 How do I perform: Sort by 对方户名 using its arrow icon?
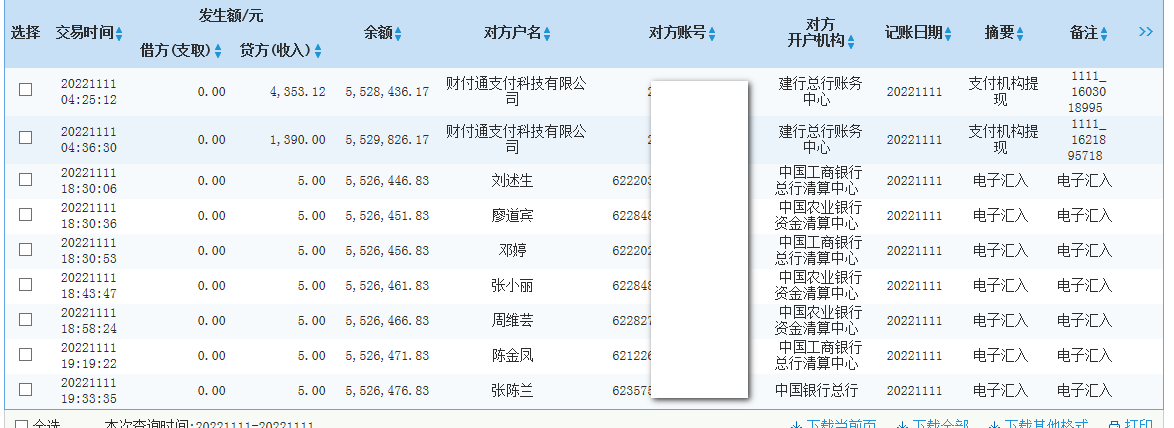point(547,34)
